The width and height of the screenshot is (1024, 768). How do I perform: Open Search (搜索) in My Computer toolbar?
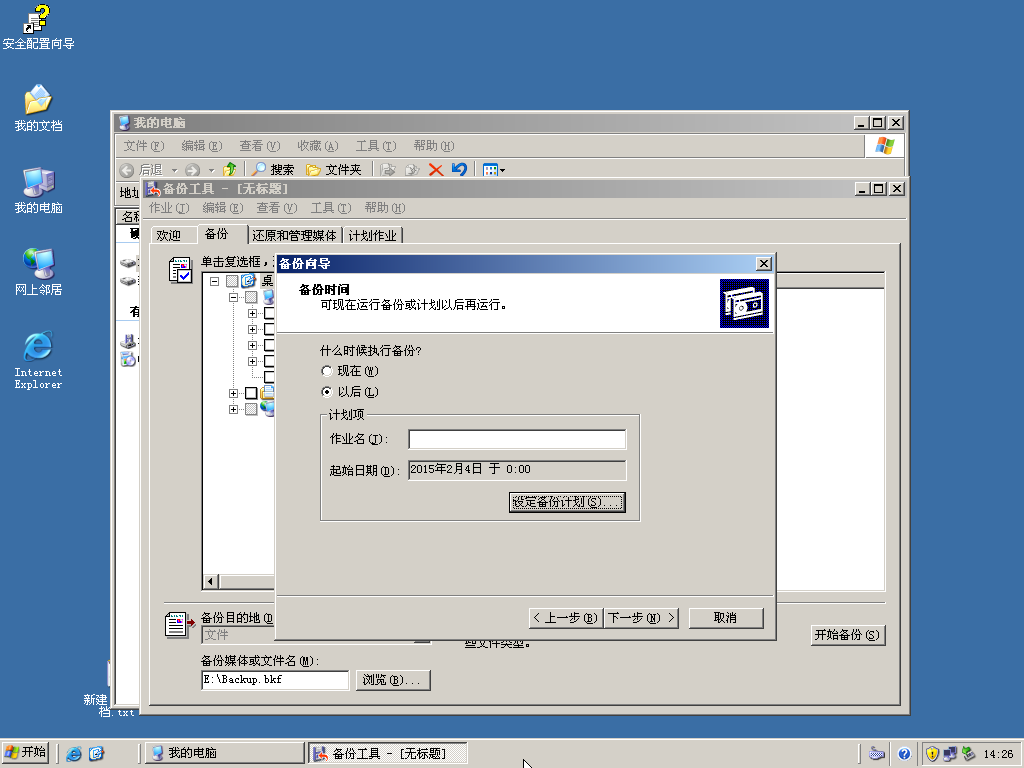click(x=274, y=170)
